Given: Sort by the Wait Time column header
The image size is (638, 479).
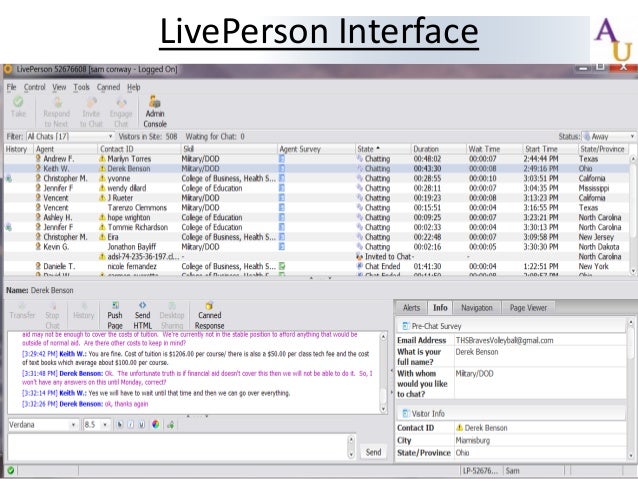Looking at the screenshot, I should [x=494, y=149].
